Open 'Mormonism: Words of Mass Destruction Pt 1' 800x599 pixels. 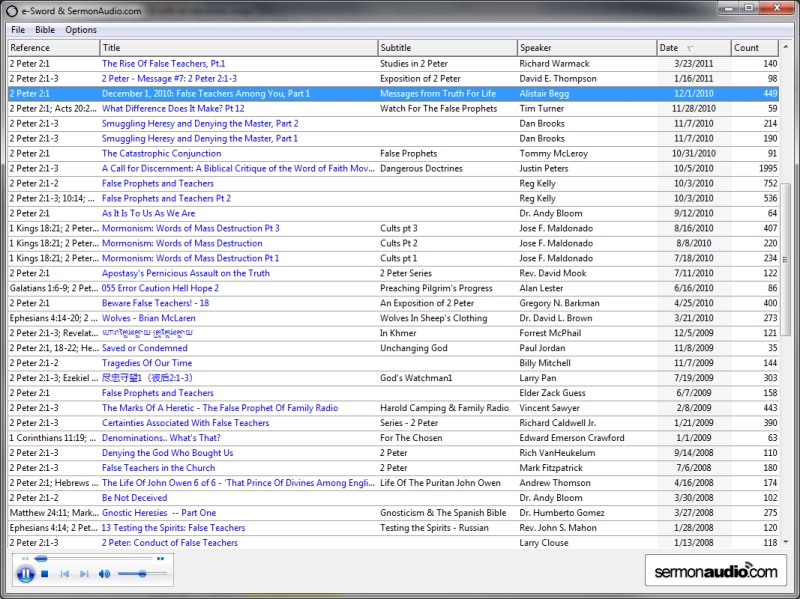click(x=190, y=258)
